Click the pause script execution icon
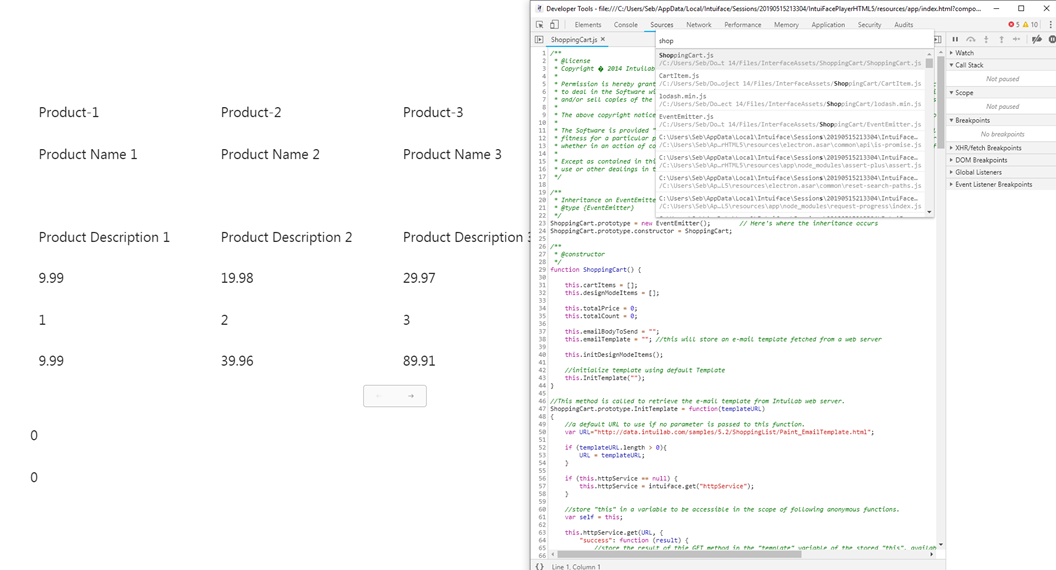Image resolution: width=1056 pixels, height=570 pixels. click(955, 39)
